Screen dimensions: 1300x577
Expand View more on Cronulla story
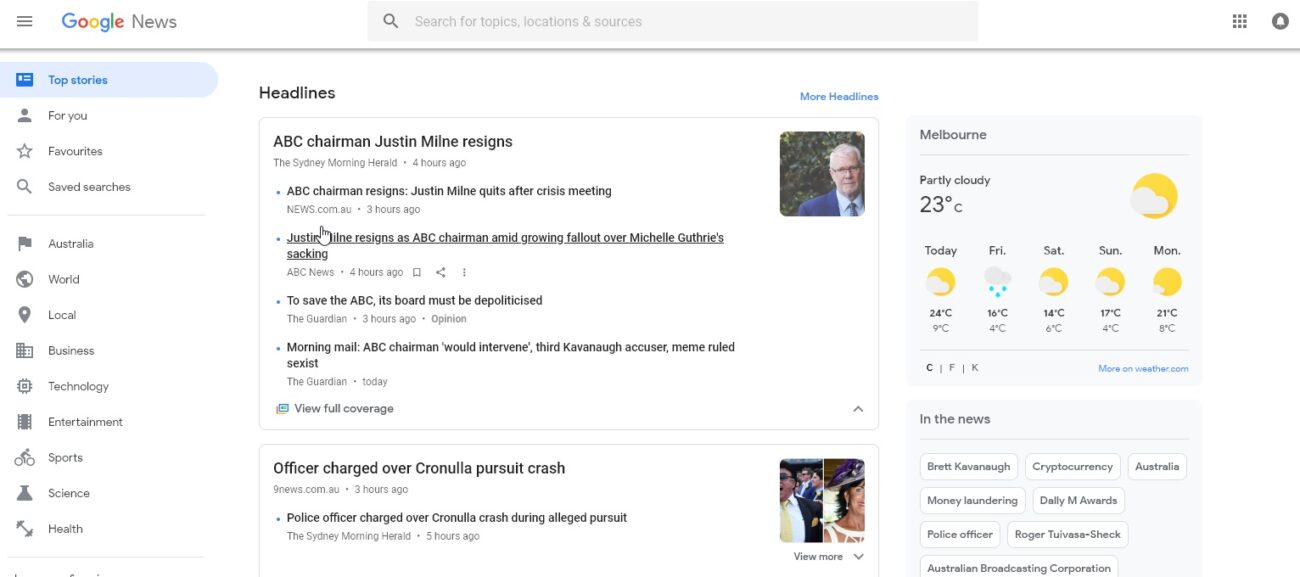[829, 557]
